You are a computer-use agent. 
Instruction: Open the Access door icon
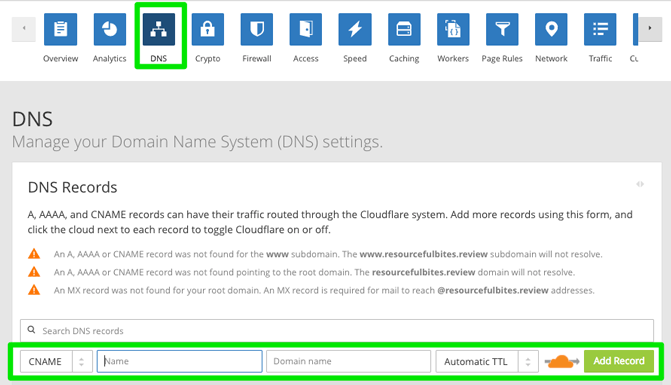[x=306, y=29]
